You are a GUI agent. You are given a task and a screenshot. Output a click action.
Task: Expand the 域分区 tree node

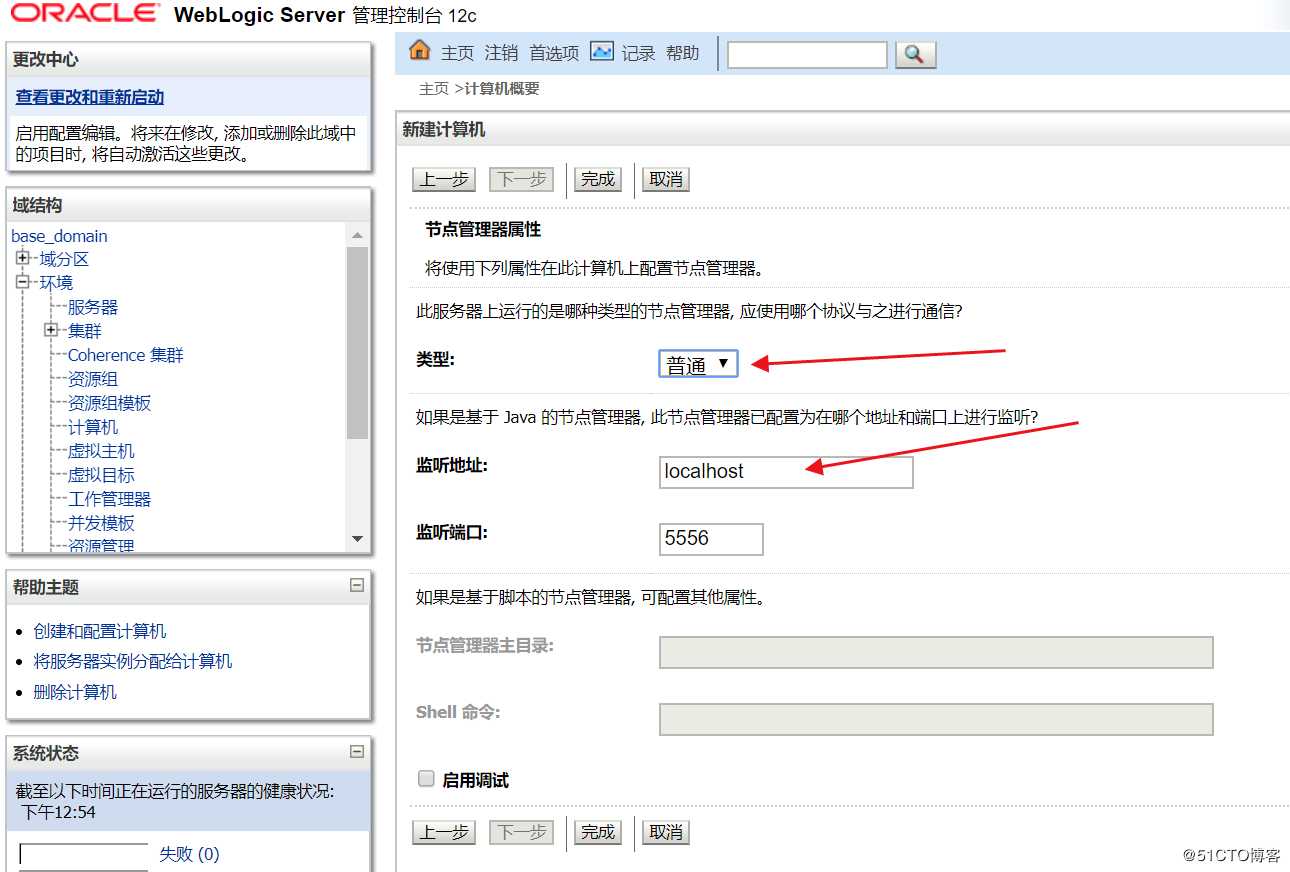pyautogui.click(x=23, y=258)
